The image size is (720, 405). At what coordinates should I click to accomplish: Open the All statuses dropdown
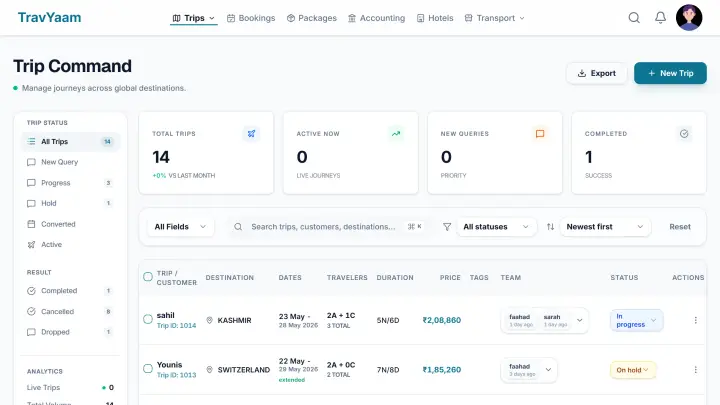click(x=496, y=227)
